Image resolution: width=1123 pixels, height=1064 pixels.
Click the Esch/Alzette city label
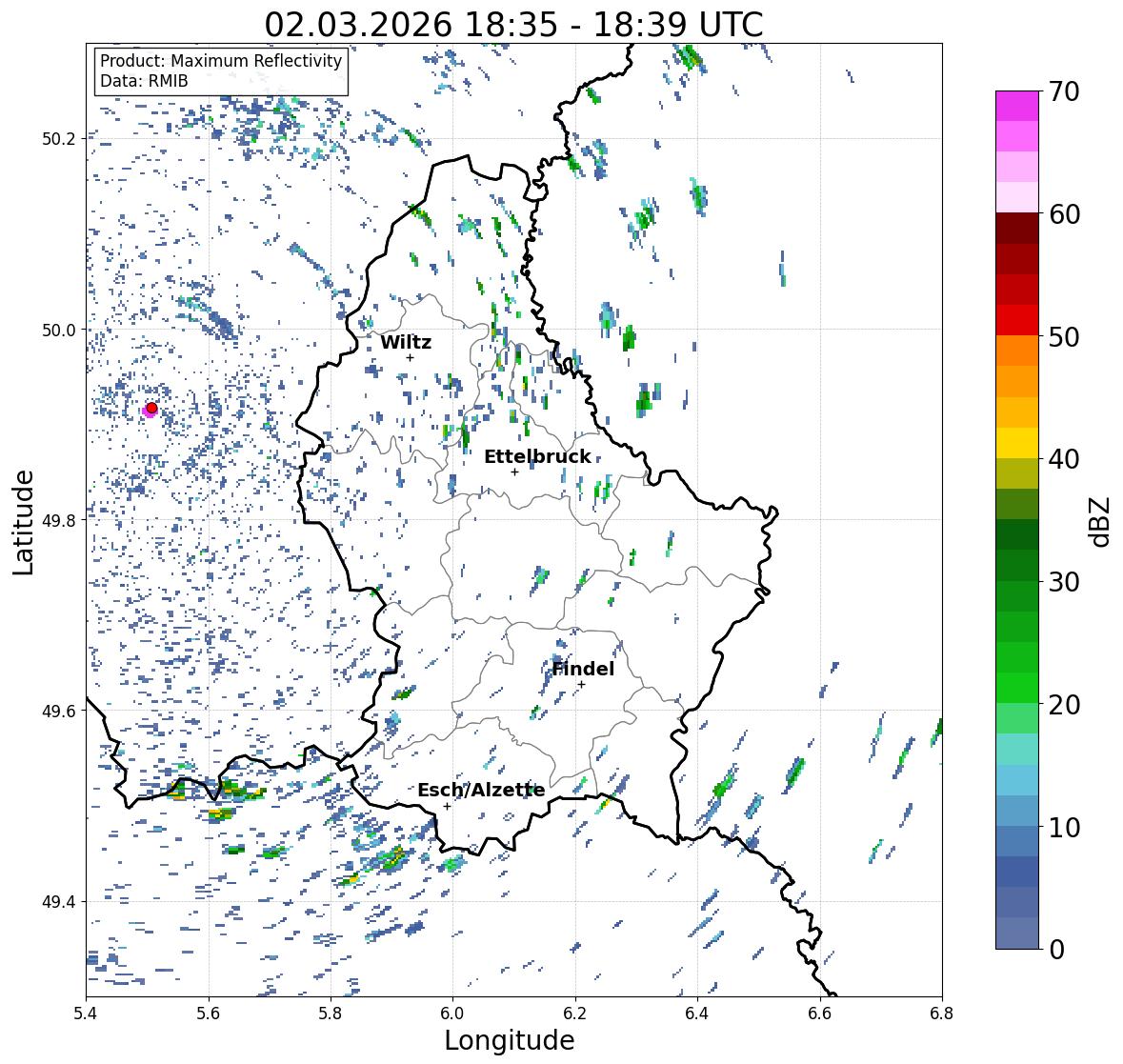click(481, 790)
